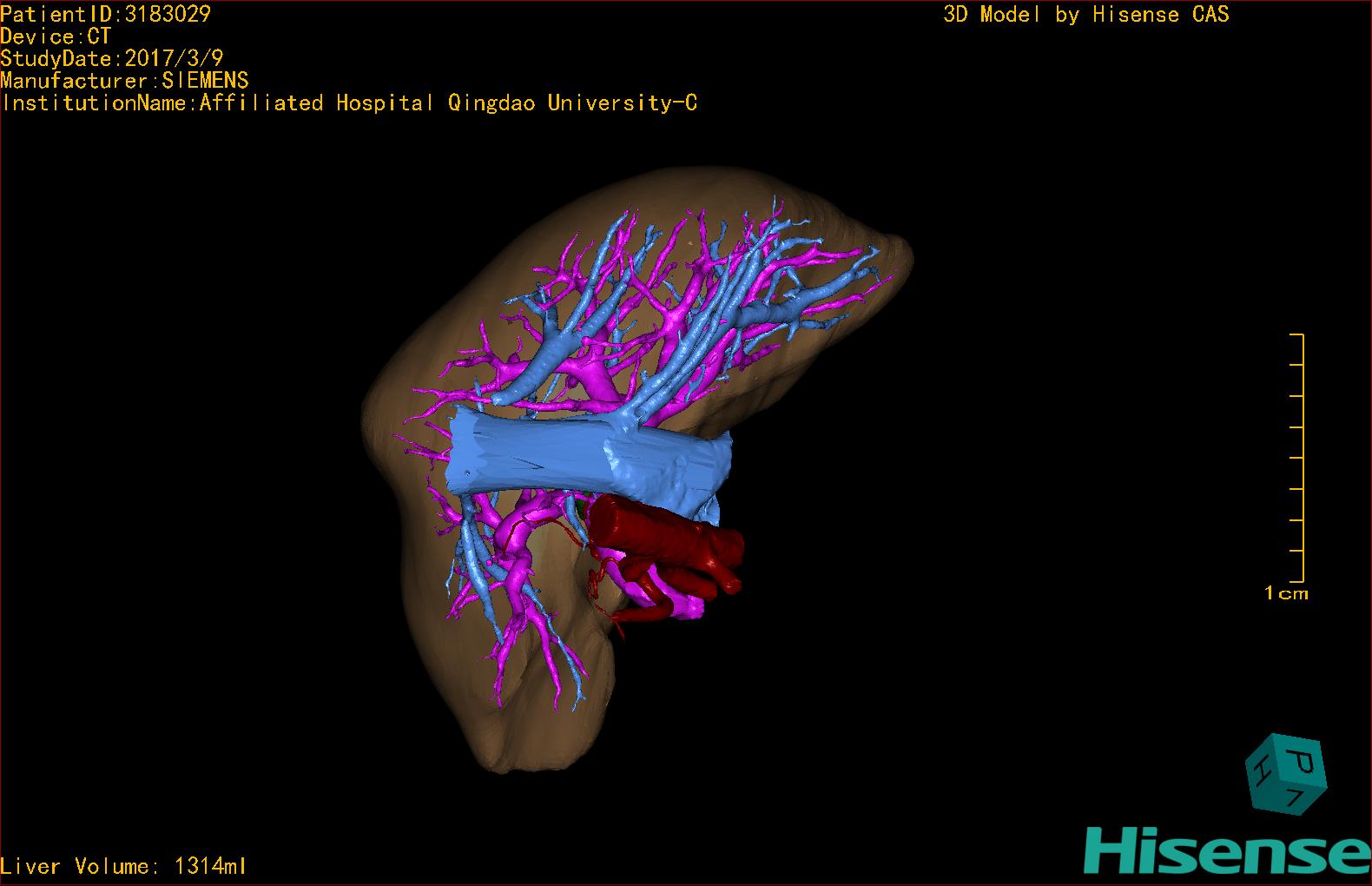Click the InstitutionName text line

(349, 103)
